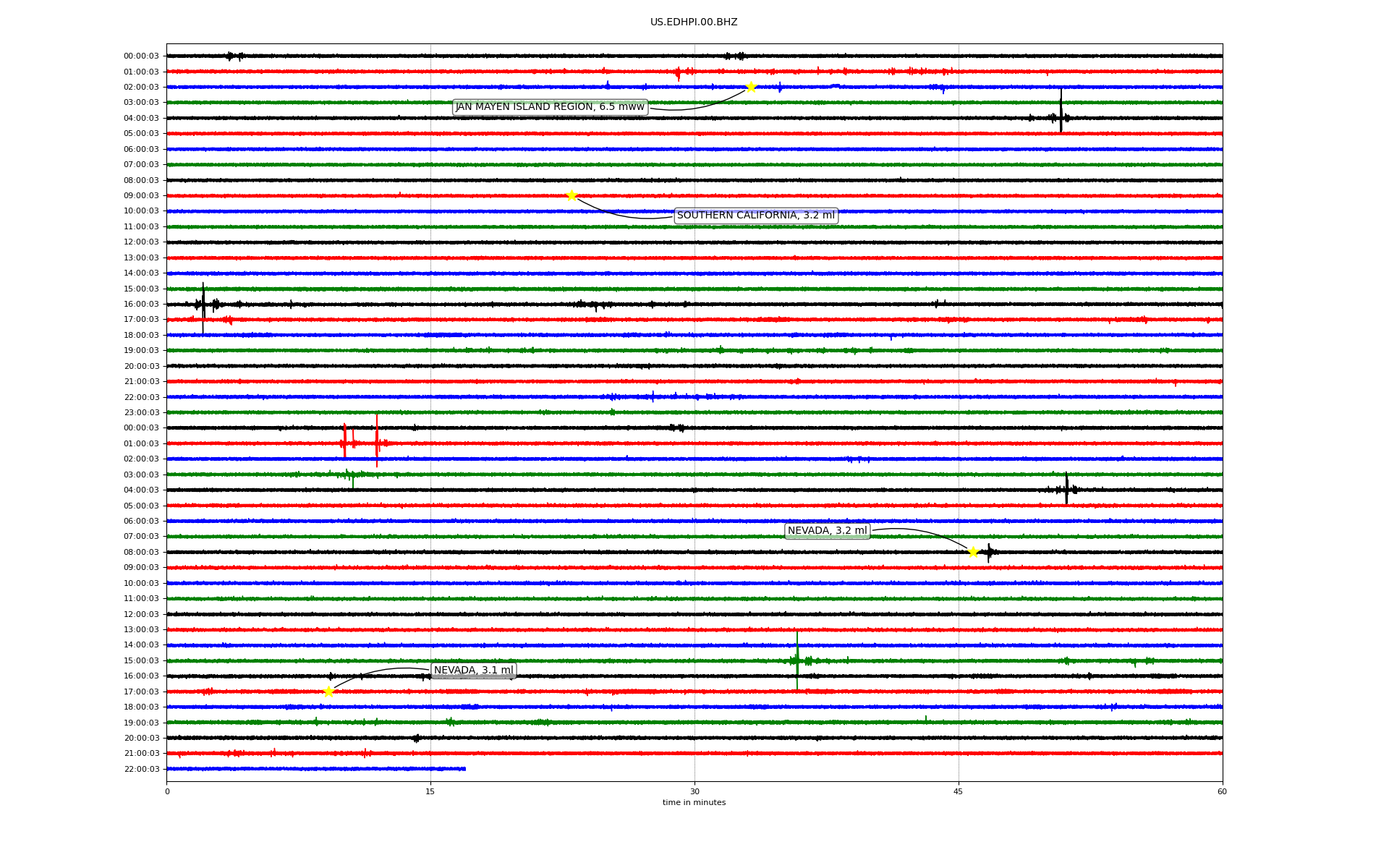Click the end of the short blue final trace

(465, 769)
